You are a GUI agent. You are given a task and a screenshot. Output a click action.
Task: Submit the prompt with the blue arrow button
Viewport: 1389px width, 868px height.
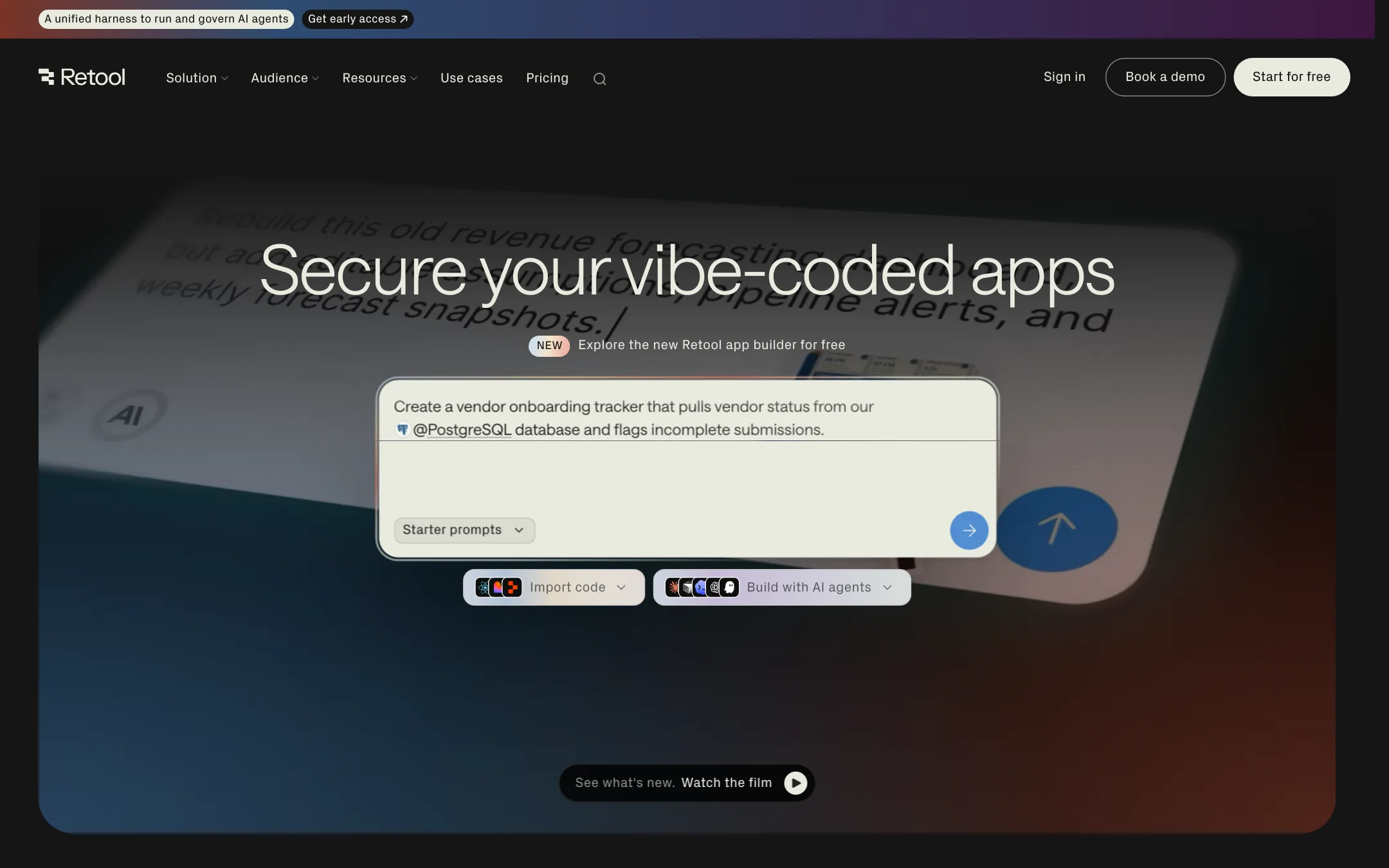click(x=969, y=530)
